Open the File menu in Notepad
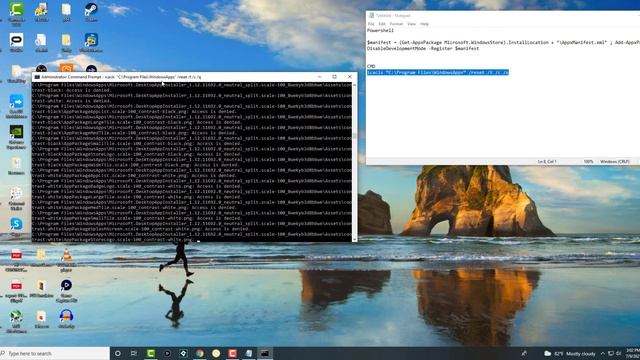This screenshot has width=640, height=360. [x=371, y=24]
